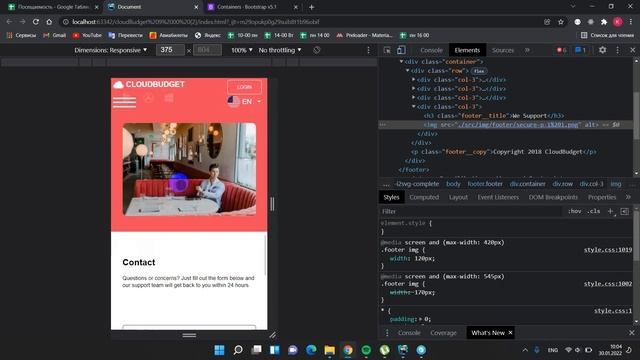Select footer.footer in the breadcrumb
640x360 pixels.
tap(485, 184)
